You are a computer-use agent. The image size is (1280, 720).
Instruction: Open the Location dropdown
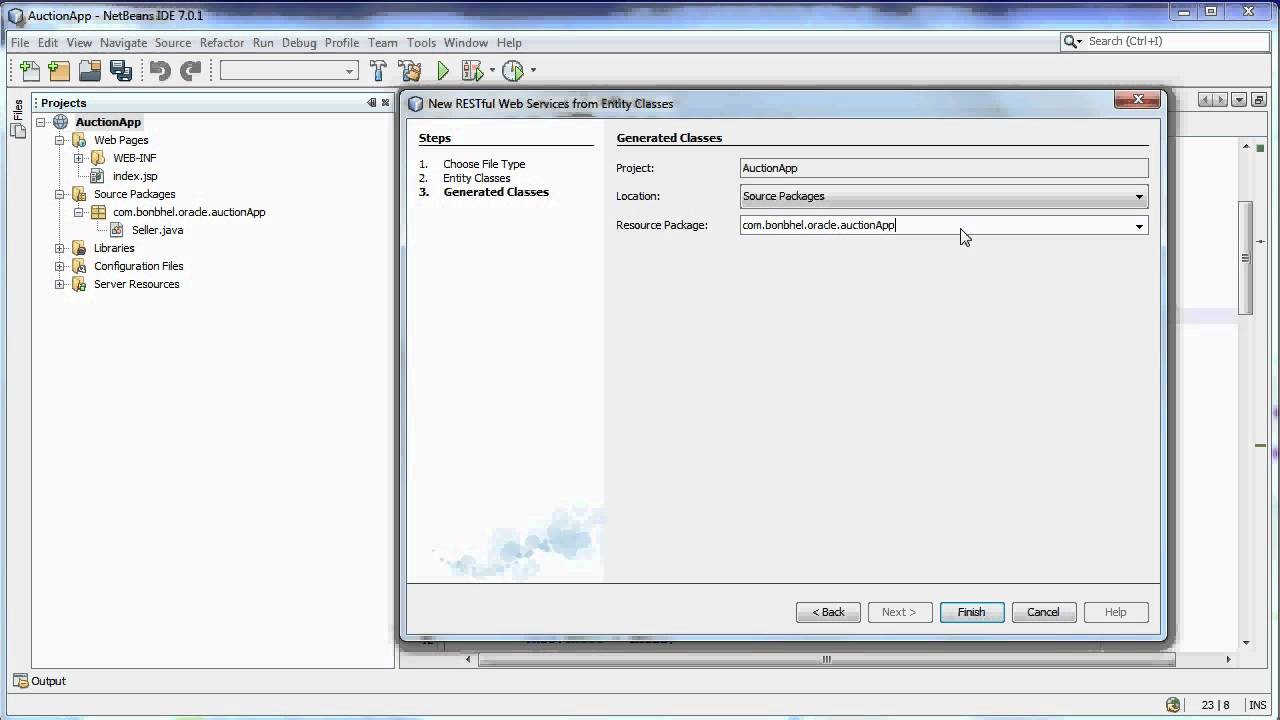pos(944,196)
